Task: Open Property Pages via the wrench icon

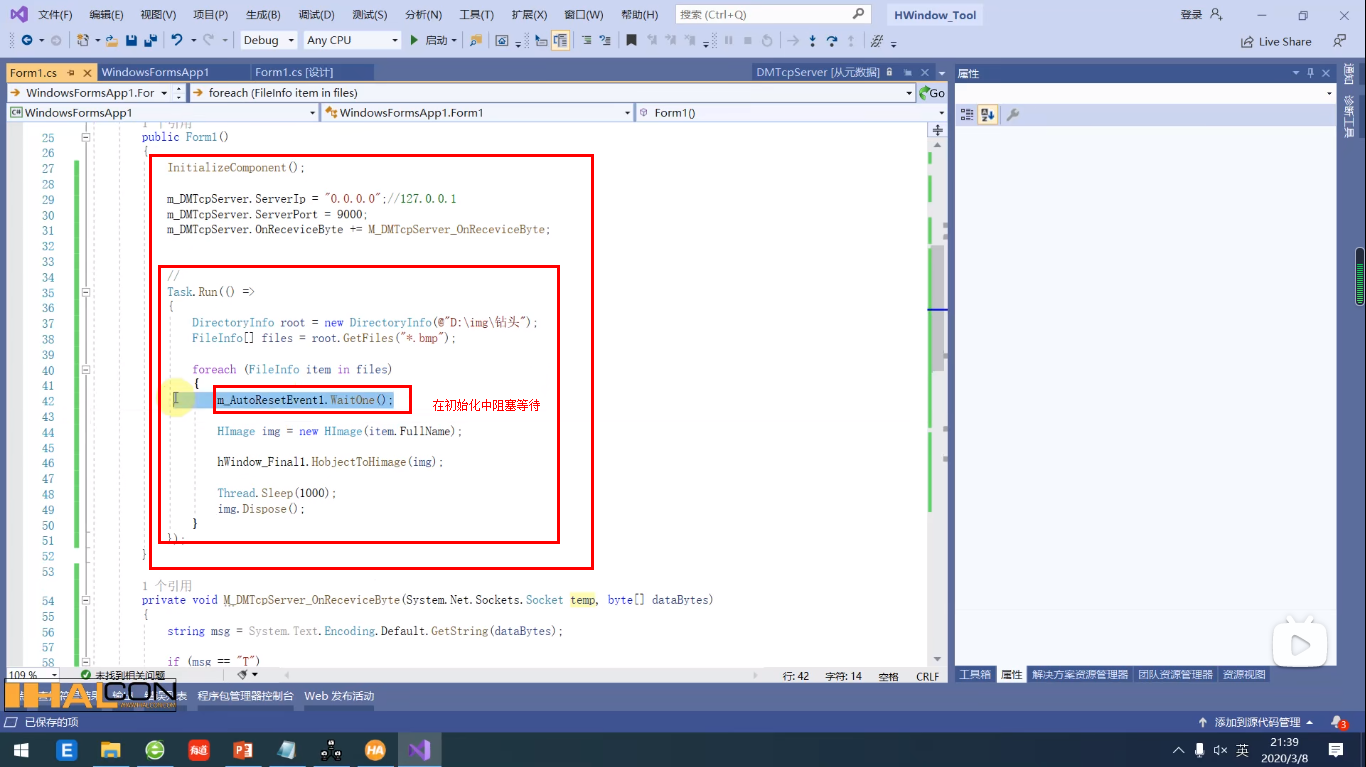Action: (x=1011, y=113)
